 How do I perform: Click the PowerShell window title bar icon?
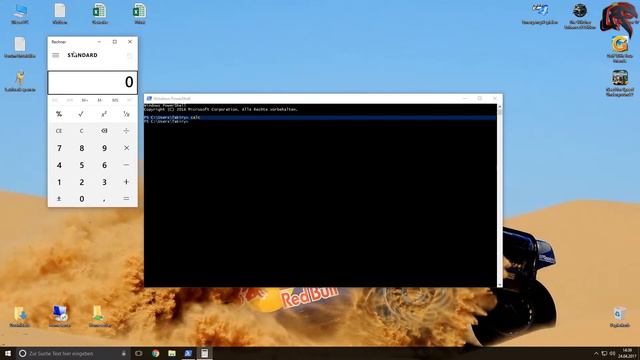(149, 98)
